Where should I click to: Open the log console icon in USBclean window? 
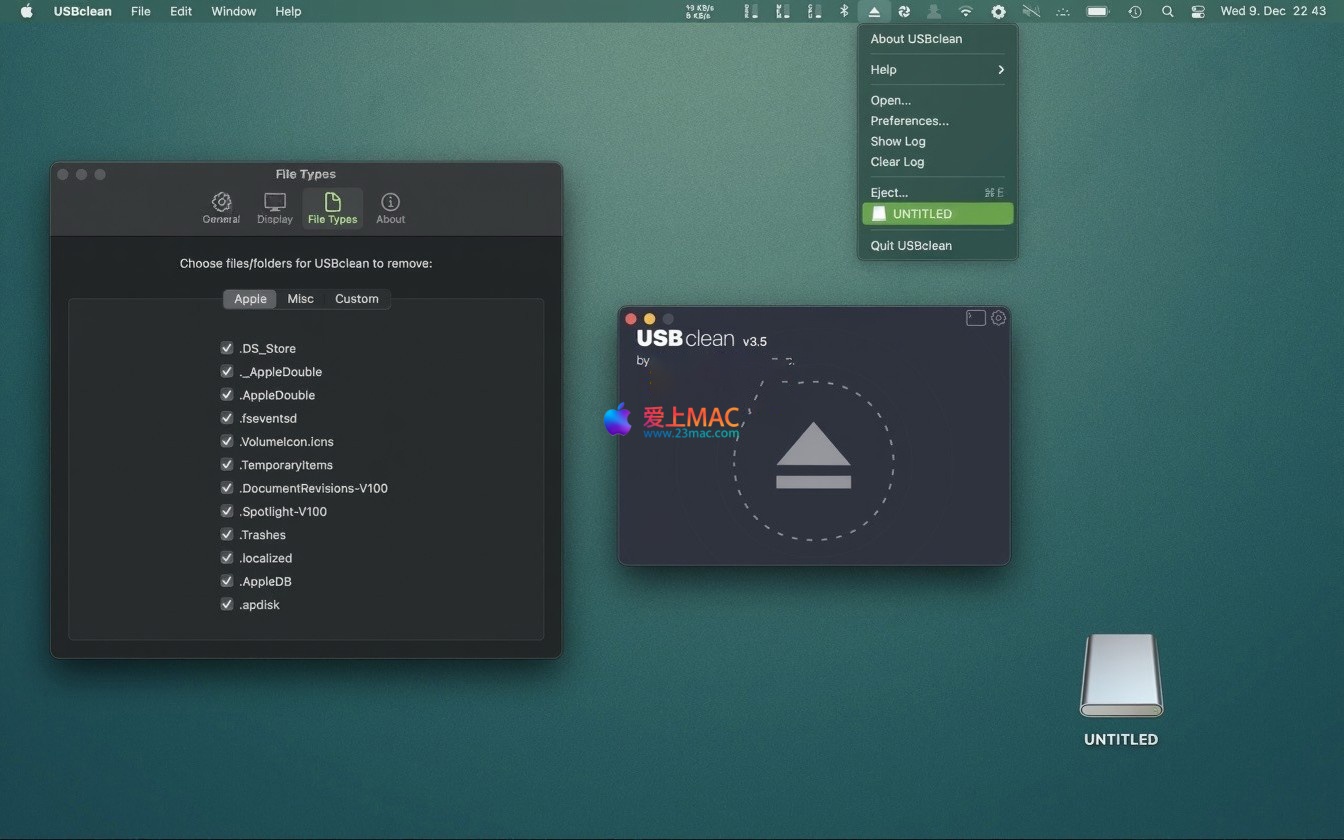(x=975, y=318)
